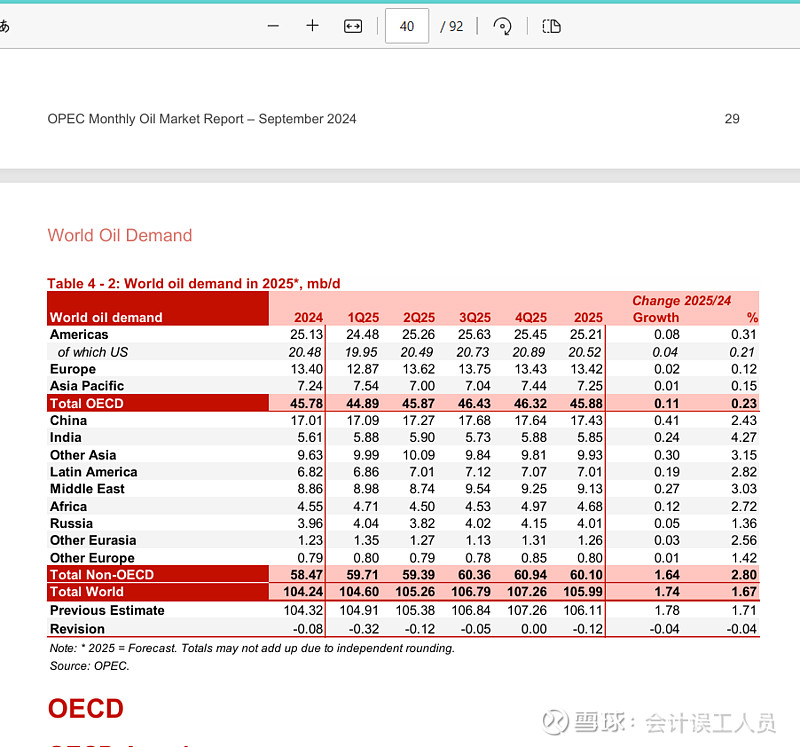Click the '2Q25' column header
The height and width of the screenshot is (747, 800).
419,317
